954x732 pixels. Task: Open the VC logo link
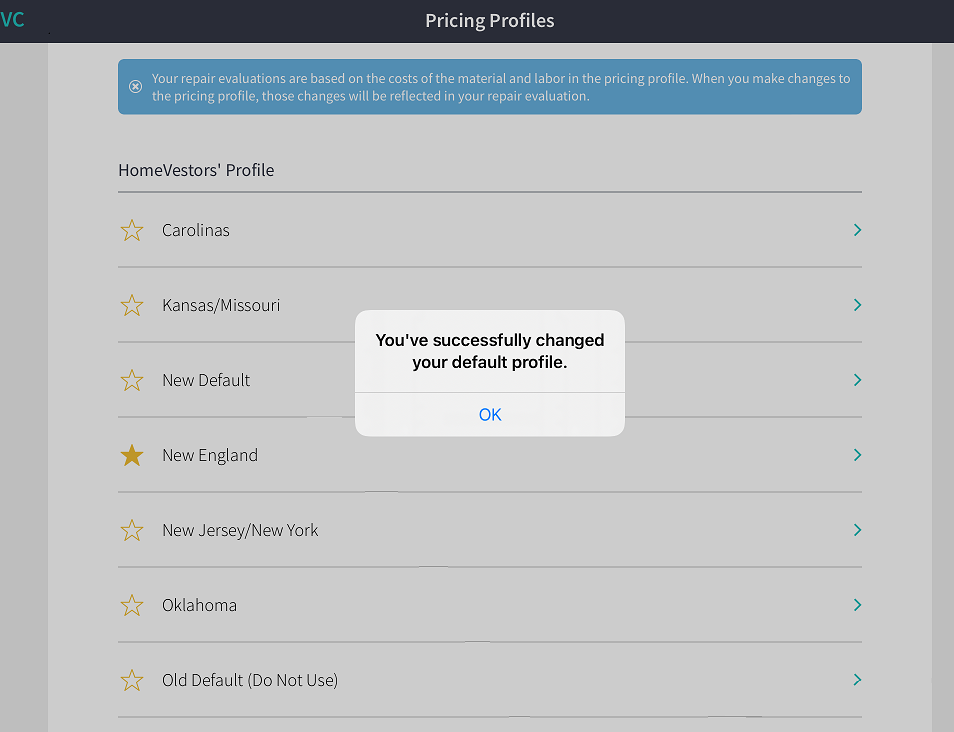12,20
